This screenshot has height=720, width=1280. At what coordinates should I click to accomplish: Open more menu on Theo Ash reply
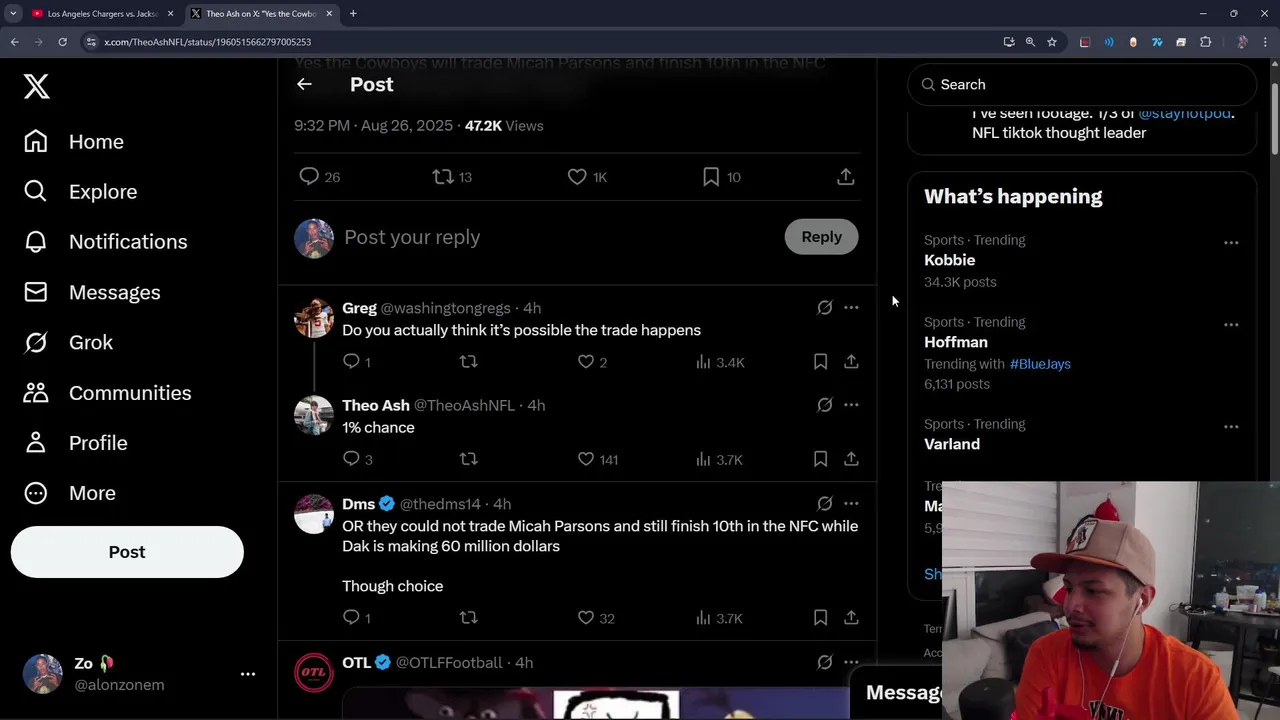click(x=851, y=405)
